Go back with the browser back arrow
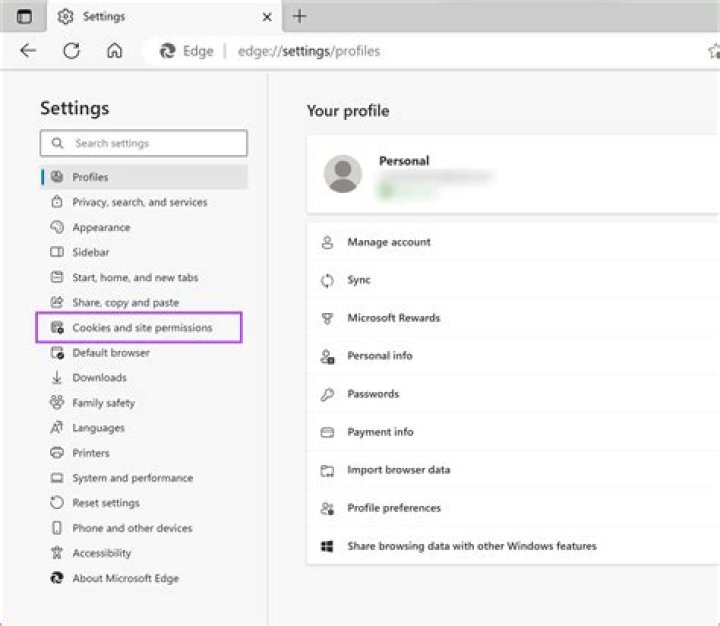Viewport: 720px width, 626px height. point(28,51)
